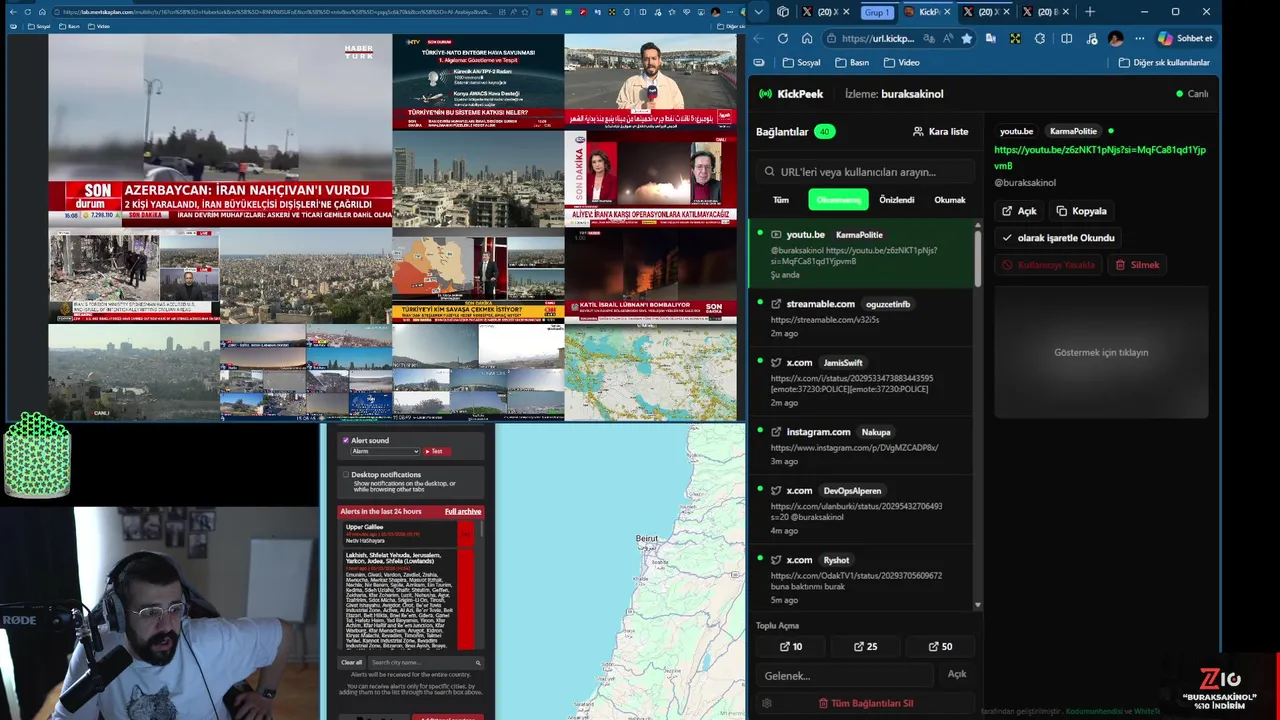This screenshot has height=720, width=1280.
Task: Open the Video bookmarks folder
Action: point(901,62)
